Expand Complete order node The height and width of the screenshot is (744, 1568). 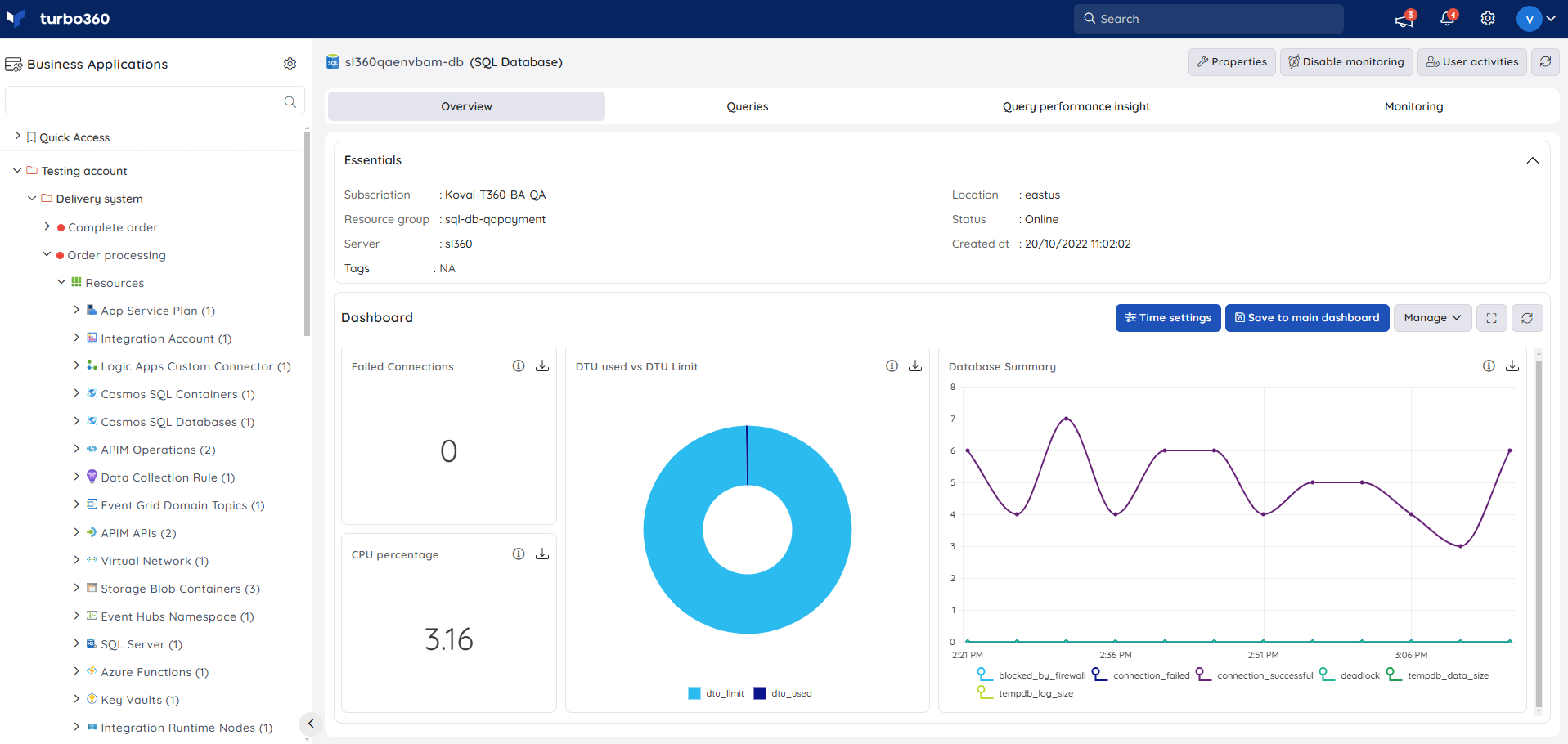coord(47,226)
